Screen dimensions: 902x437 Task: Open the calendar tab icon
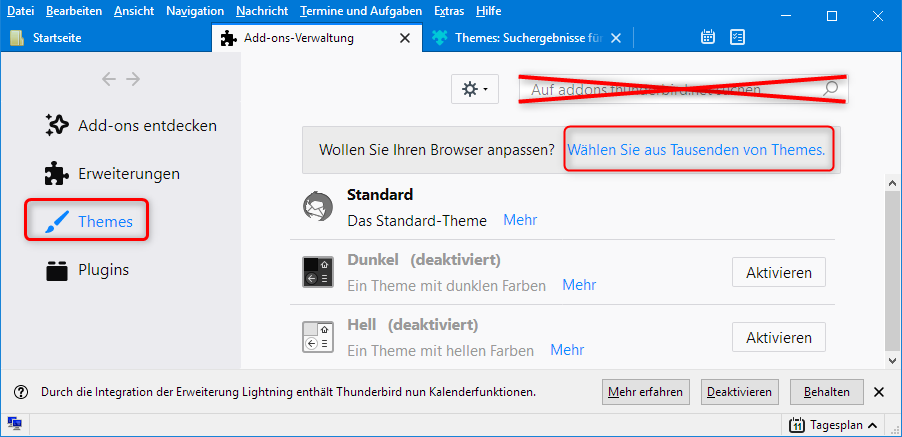(708, 38)
